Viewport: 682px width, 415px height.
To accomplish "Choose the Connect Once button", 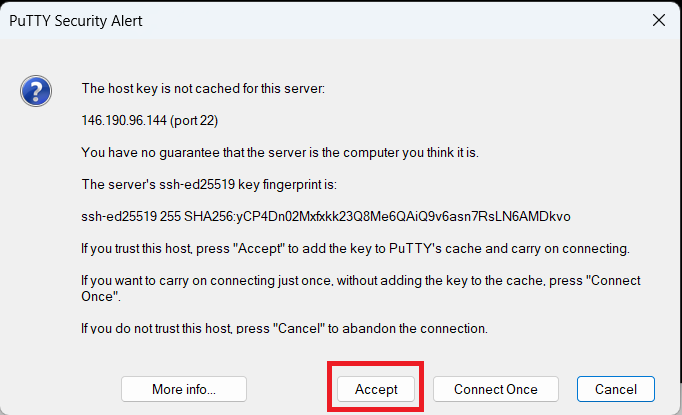I will click(x=495, y=389).
